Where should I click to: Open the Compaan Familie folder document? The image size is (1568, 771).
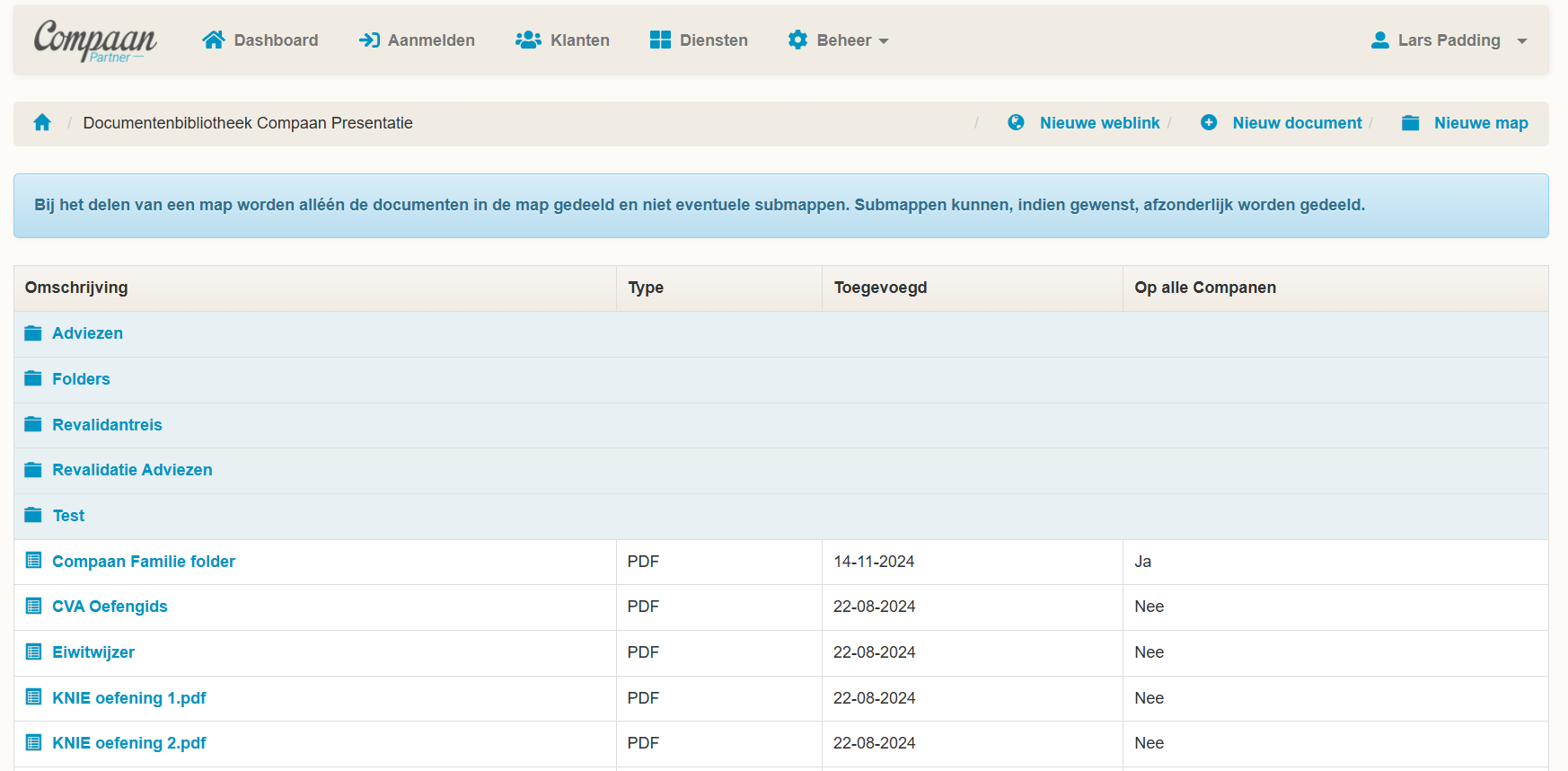[144, 562]
